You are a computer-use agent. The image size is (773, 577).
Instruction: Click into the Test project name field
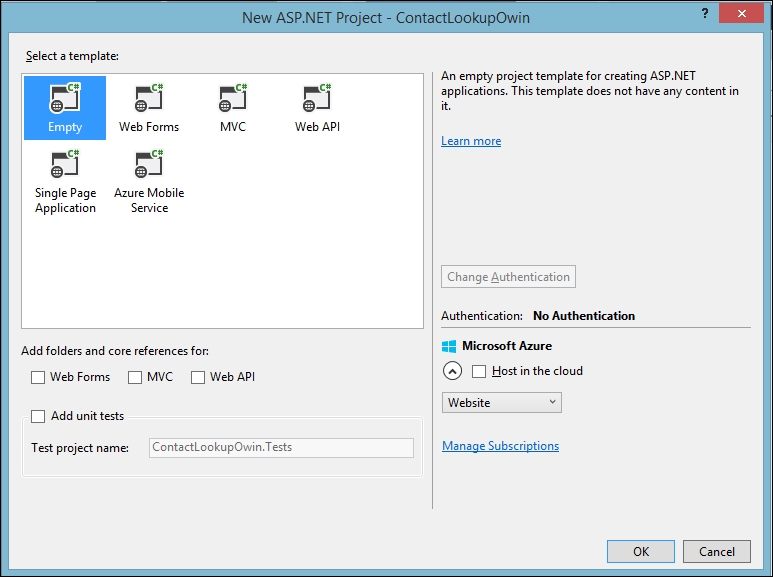pos(281,447)
